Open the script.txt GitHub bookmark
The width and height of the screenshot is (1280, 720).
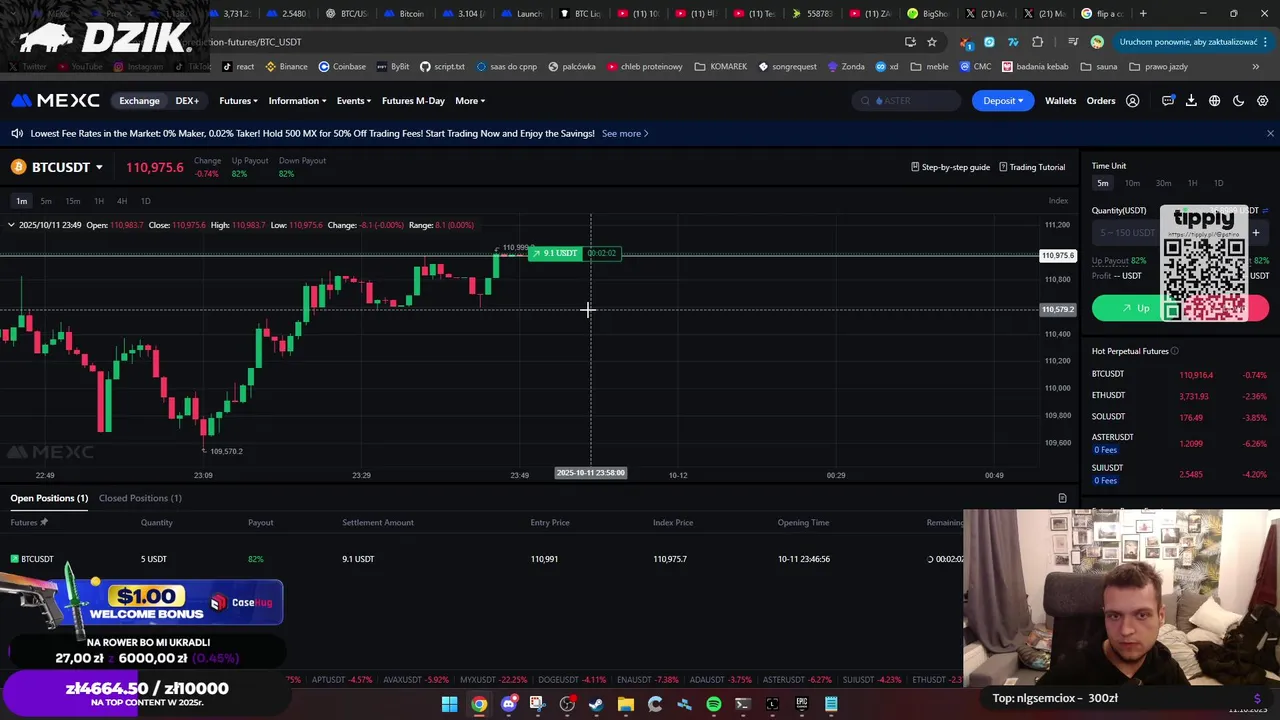coord(442,67)
